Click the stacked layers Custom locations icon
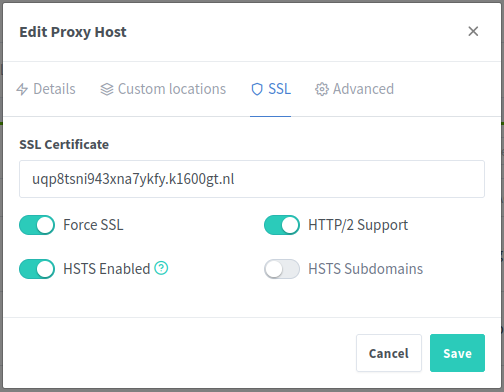This screenshot has width=504, height=392. coord(107,89)
